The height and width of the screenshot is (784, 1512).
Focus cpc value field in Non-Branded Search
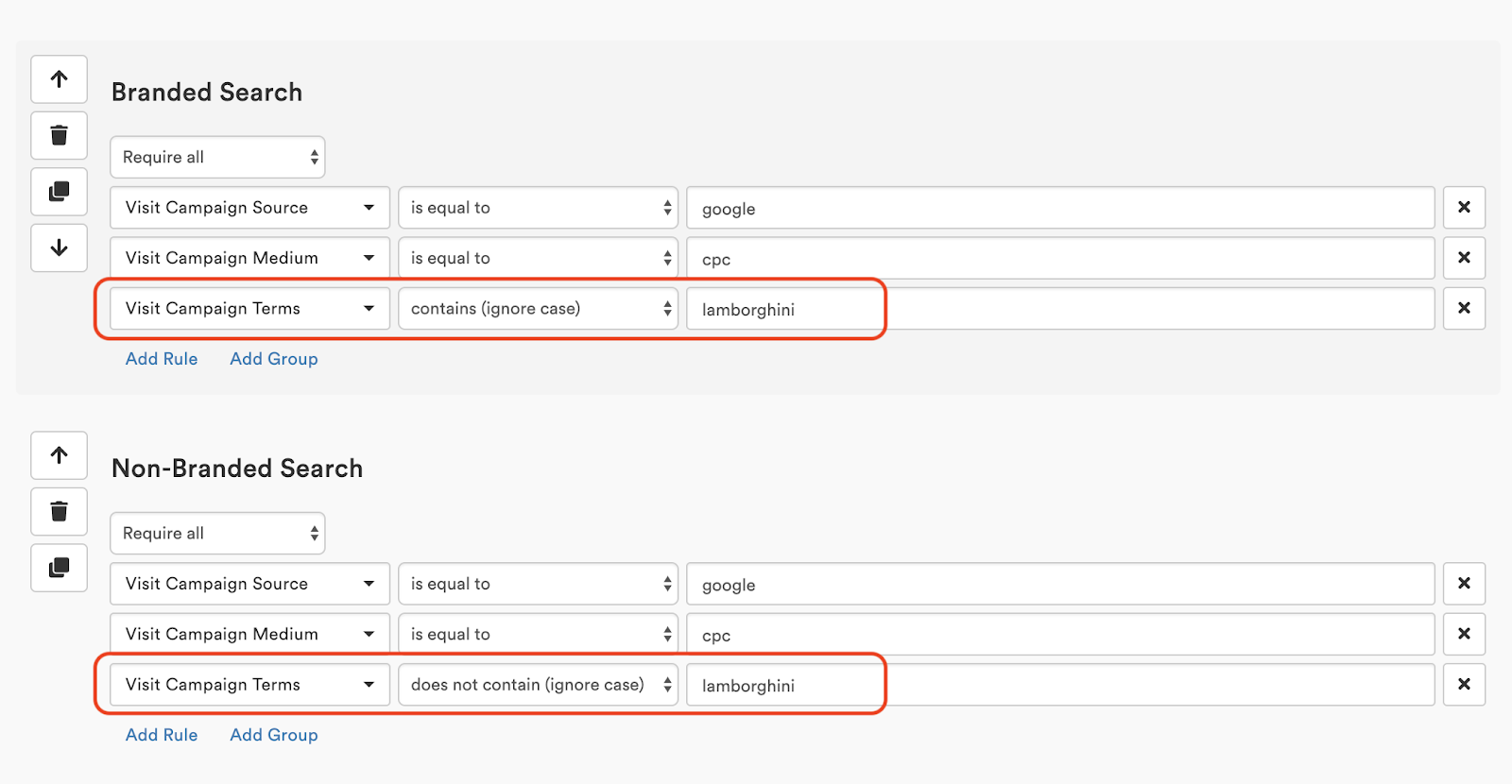[1060, 634]
